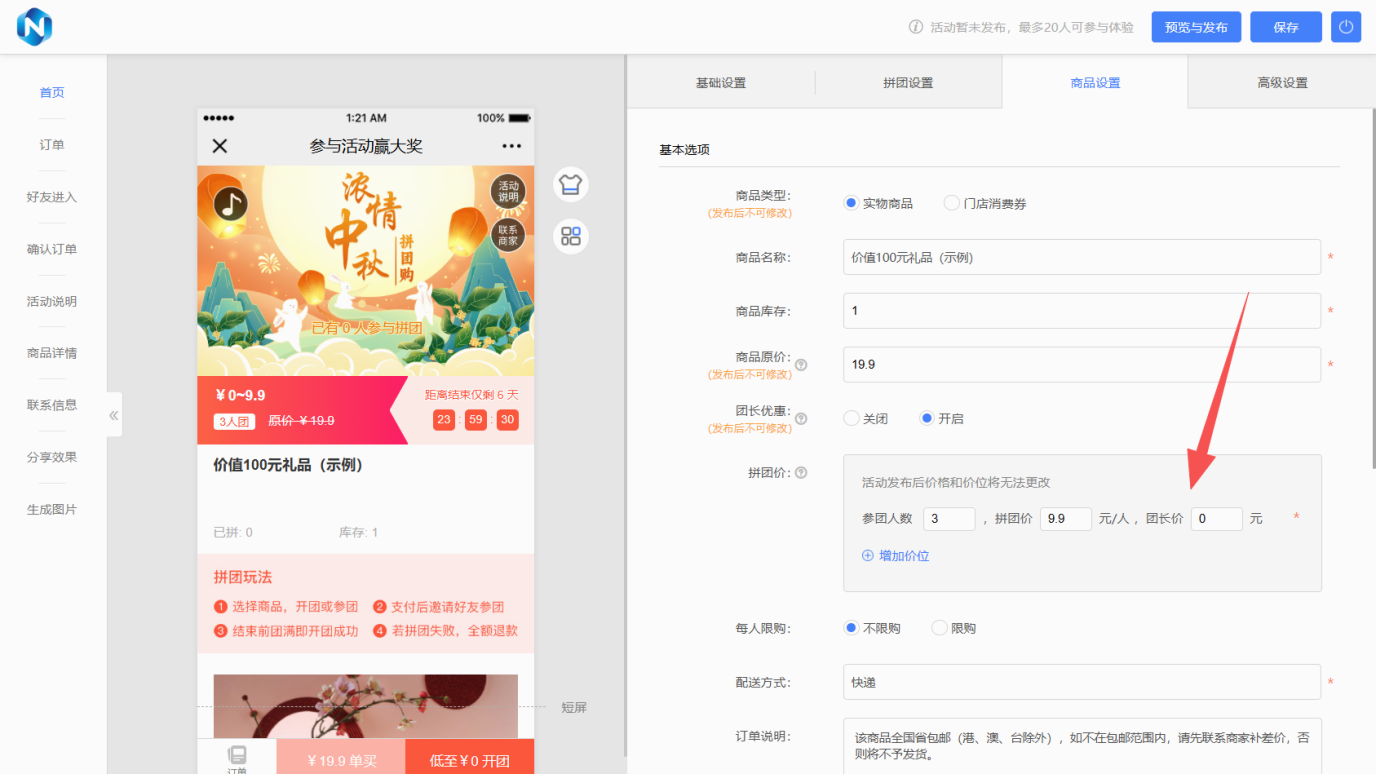Open the skin/shirt theme icon

click(x=571, y=185)
